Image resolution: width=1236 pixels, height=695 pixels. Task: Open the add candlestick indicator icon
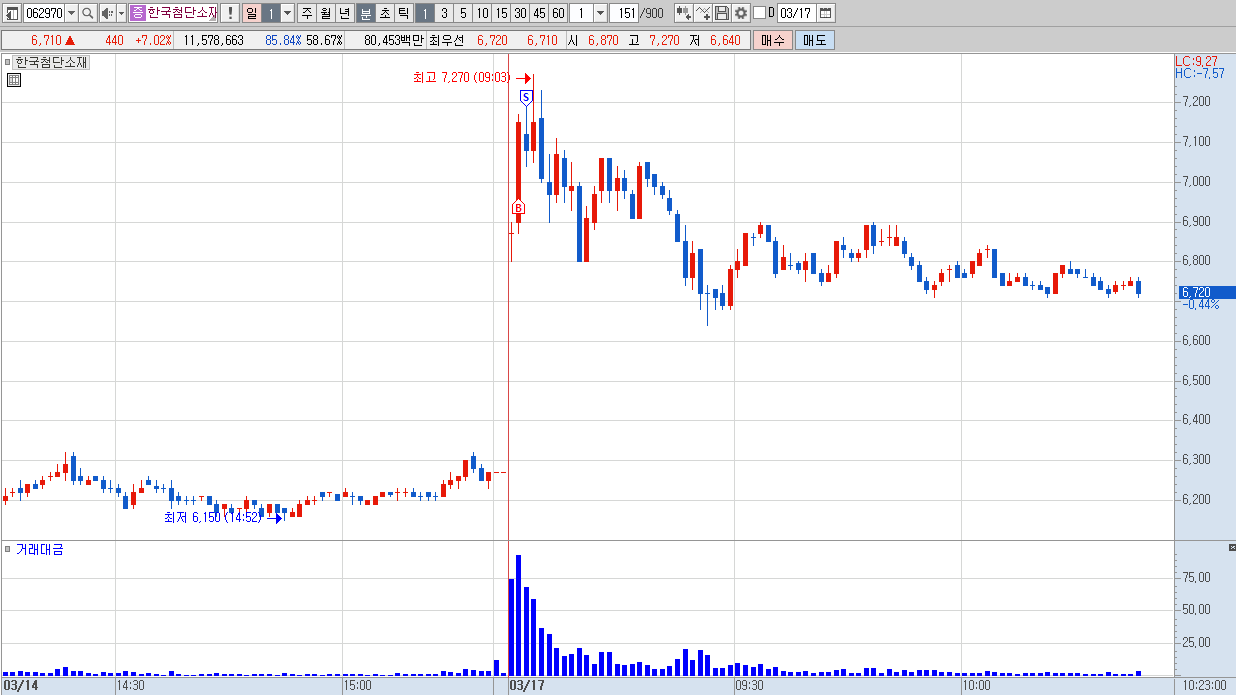click(x=684, y=13)
